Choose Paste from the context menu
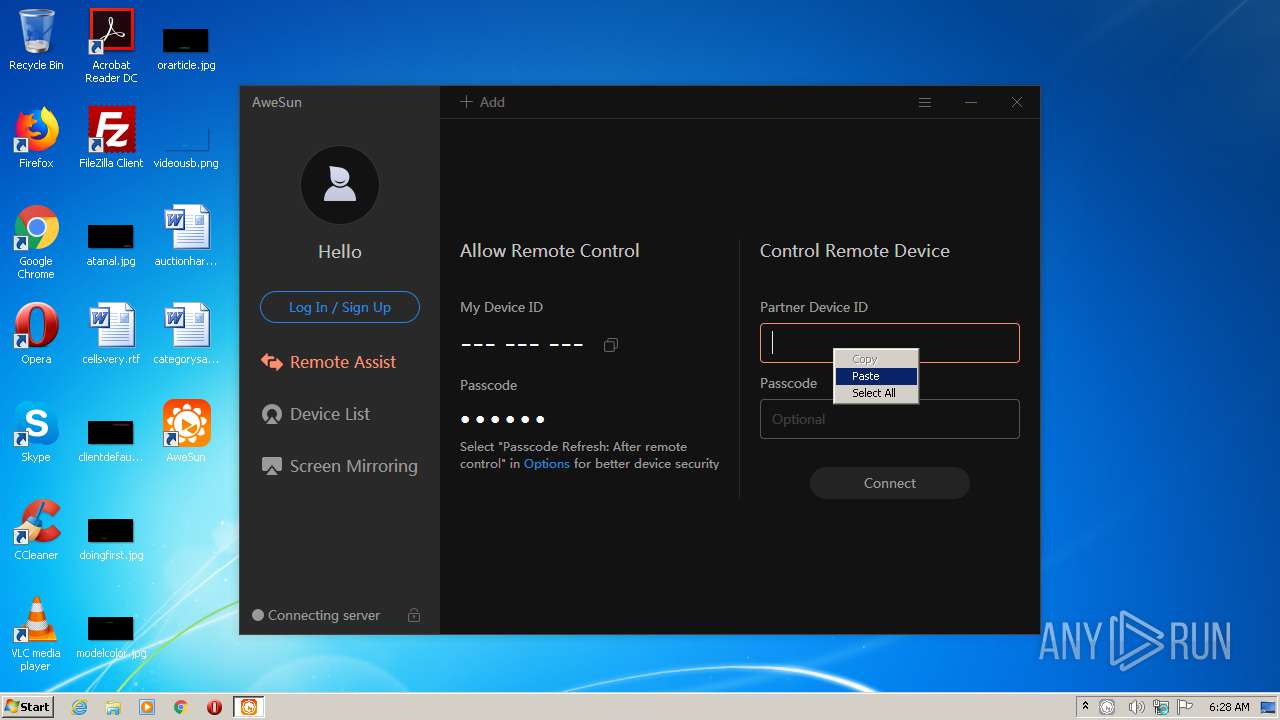 pyautogui.click(x=876, y=376)
